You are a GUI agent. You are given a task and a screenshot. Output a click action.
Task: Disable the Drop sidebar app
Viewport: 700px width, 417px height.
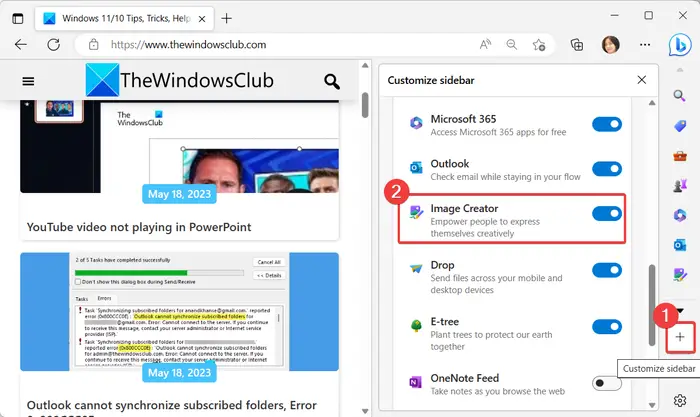(607, 271)
